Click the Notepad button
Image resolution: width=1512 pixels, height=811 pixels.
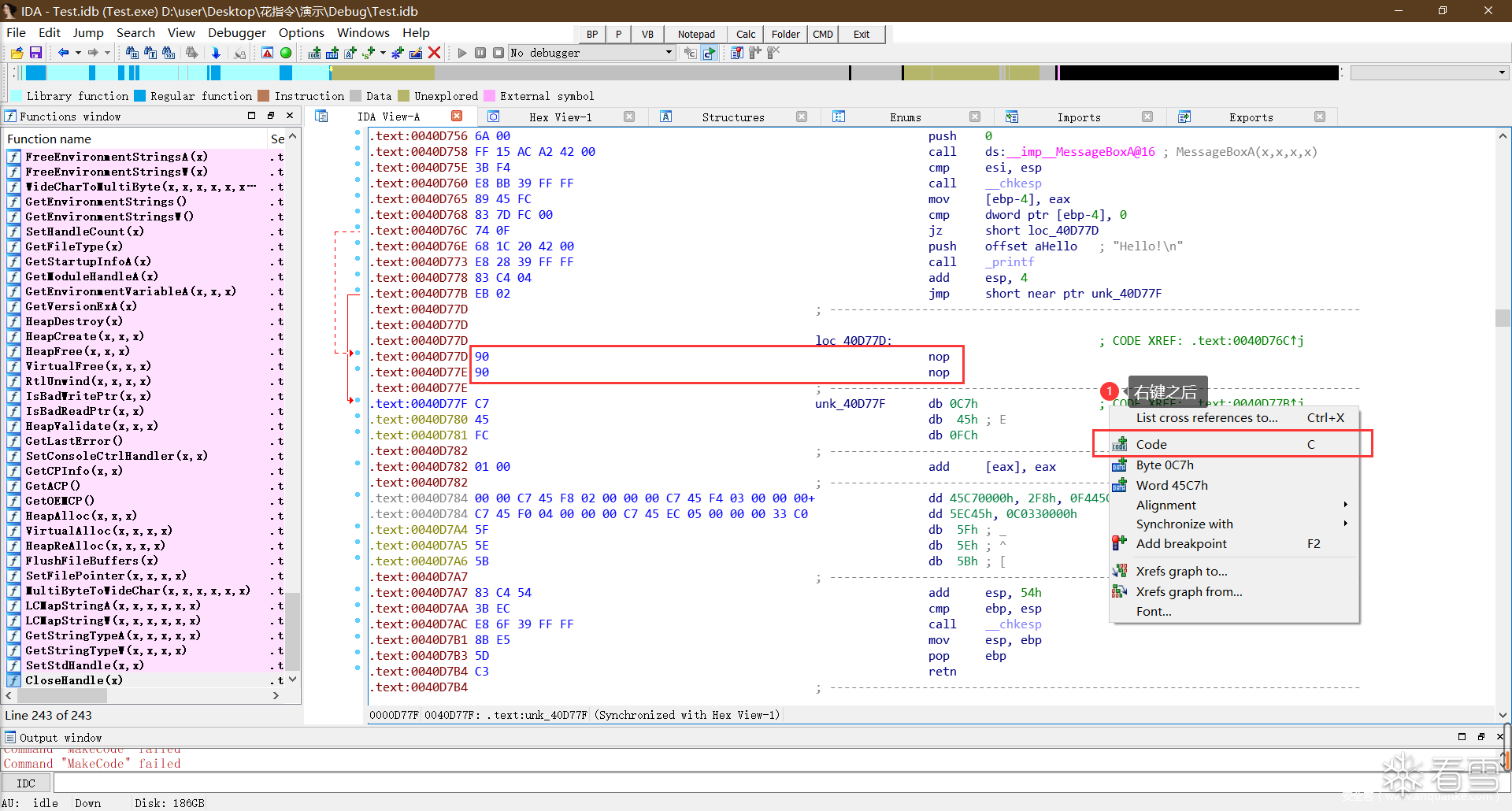coord(696,34)
